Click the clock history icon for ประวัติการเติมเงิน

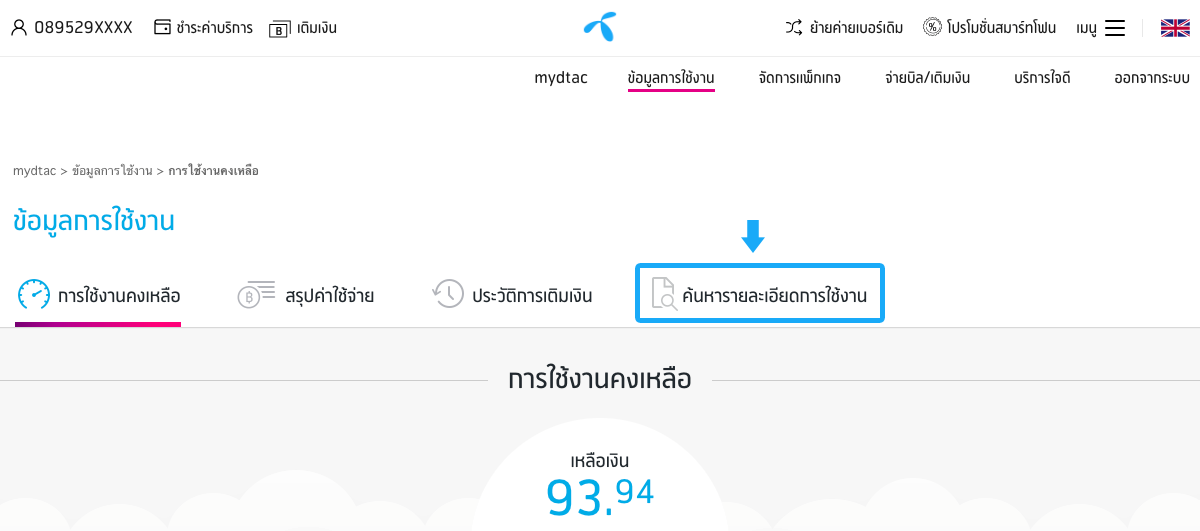[x=448, y=293]
